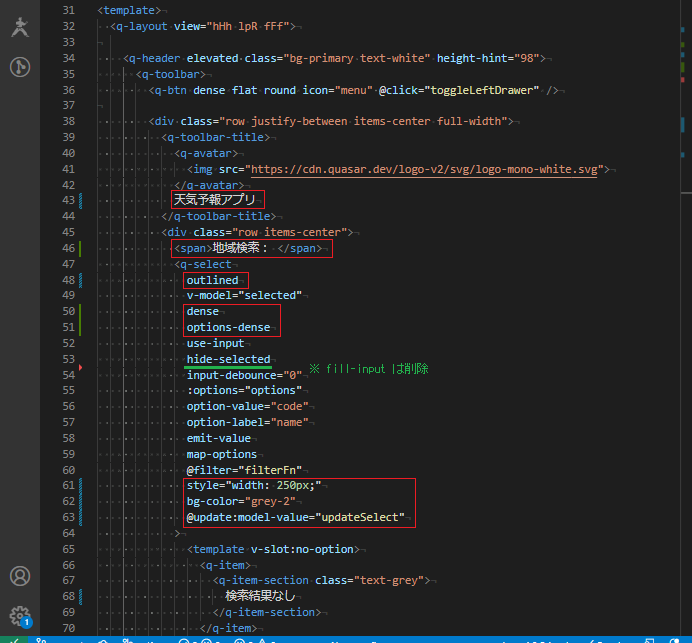
Task: Place cursor on the opening <template> tag
Action: pyautogui.click(x=129, y=10)
